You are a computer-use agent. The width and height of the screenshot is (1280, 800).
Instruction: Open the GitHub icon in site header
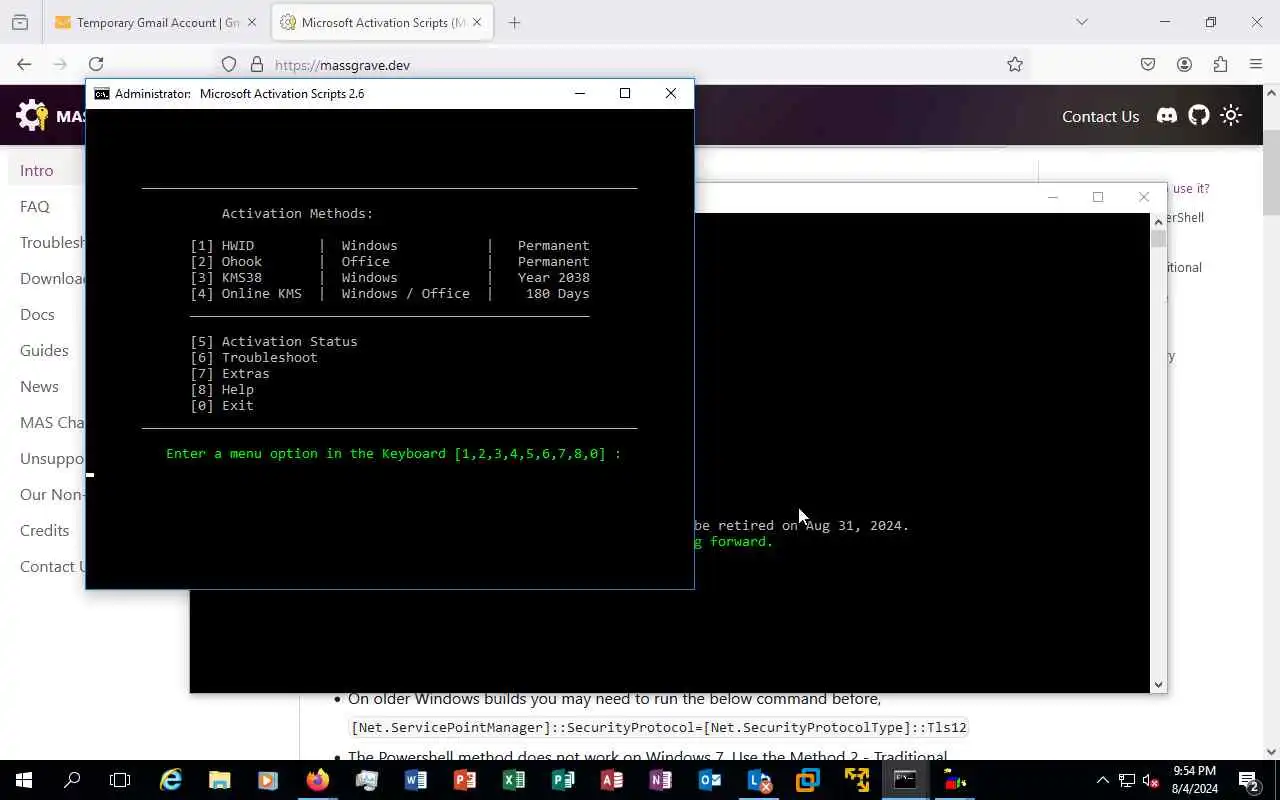tap(1199, 116)
